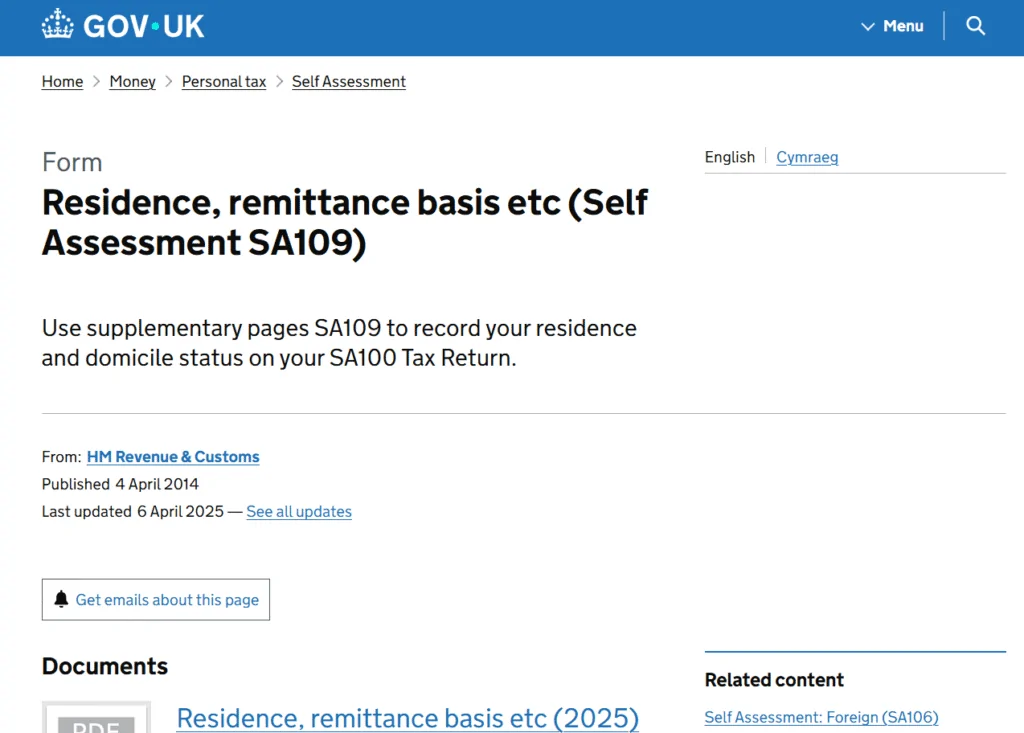Image resolution: width=1024 pixels, height=733 pixels.
Task: Open the HM Revenue & Customs link
Action: pos(173,457)
